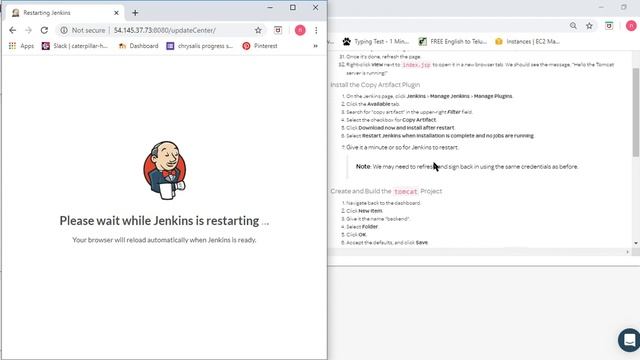Click the browser forward arrow
Image resolution: width=640 pixels, height=360 pixels.
click(28, 30)
